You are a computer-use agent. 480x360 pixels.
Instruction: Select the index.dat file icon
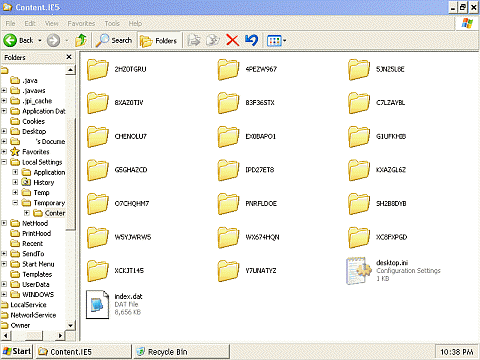pos(97,304)
